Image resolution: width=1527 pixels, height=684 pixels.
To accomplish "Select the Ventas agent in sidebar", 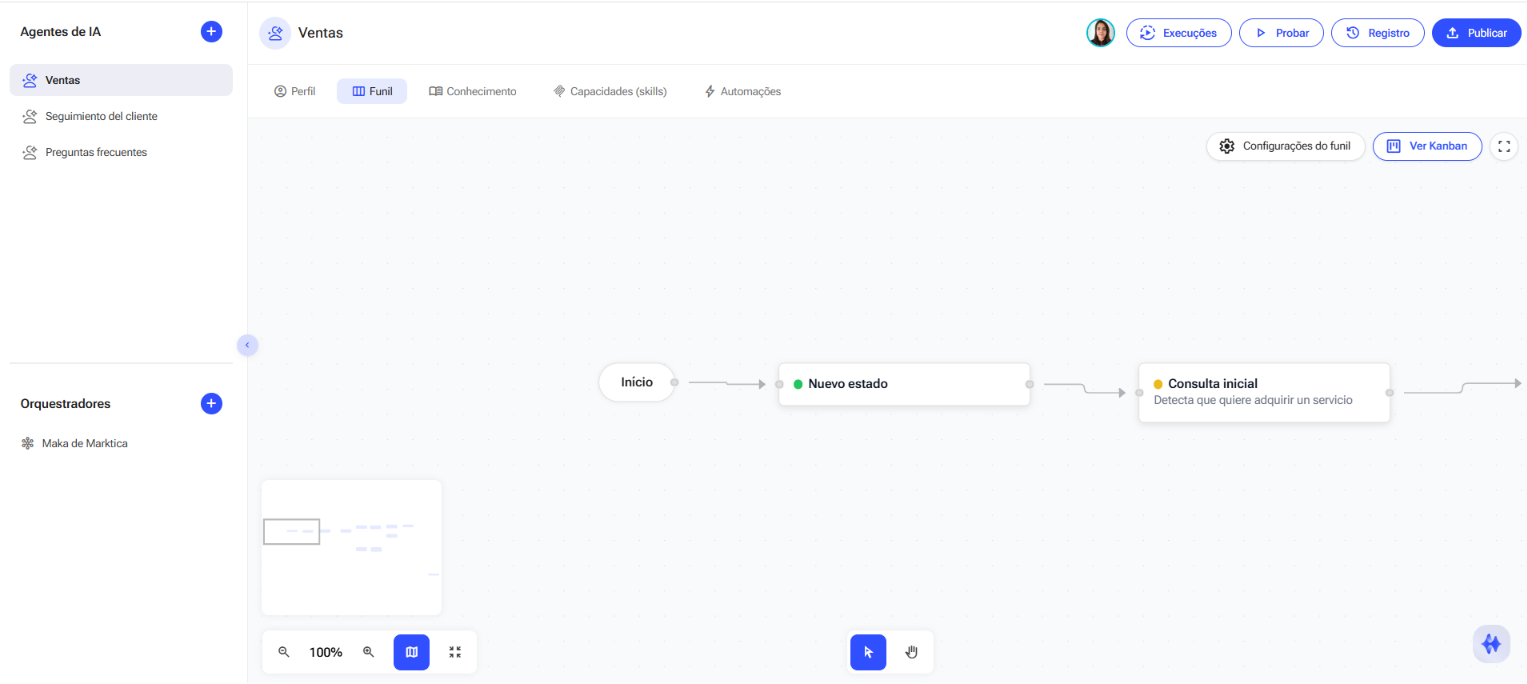I will [x=121, y=80].
